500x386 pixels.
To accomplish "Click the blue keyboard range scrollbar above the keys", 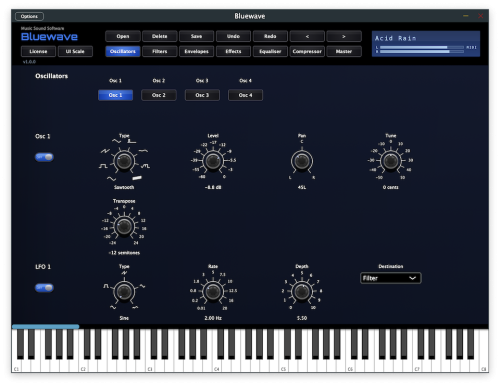I will (46, 327).
